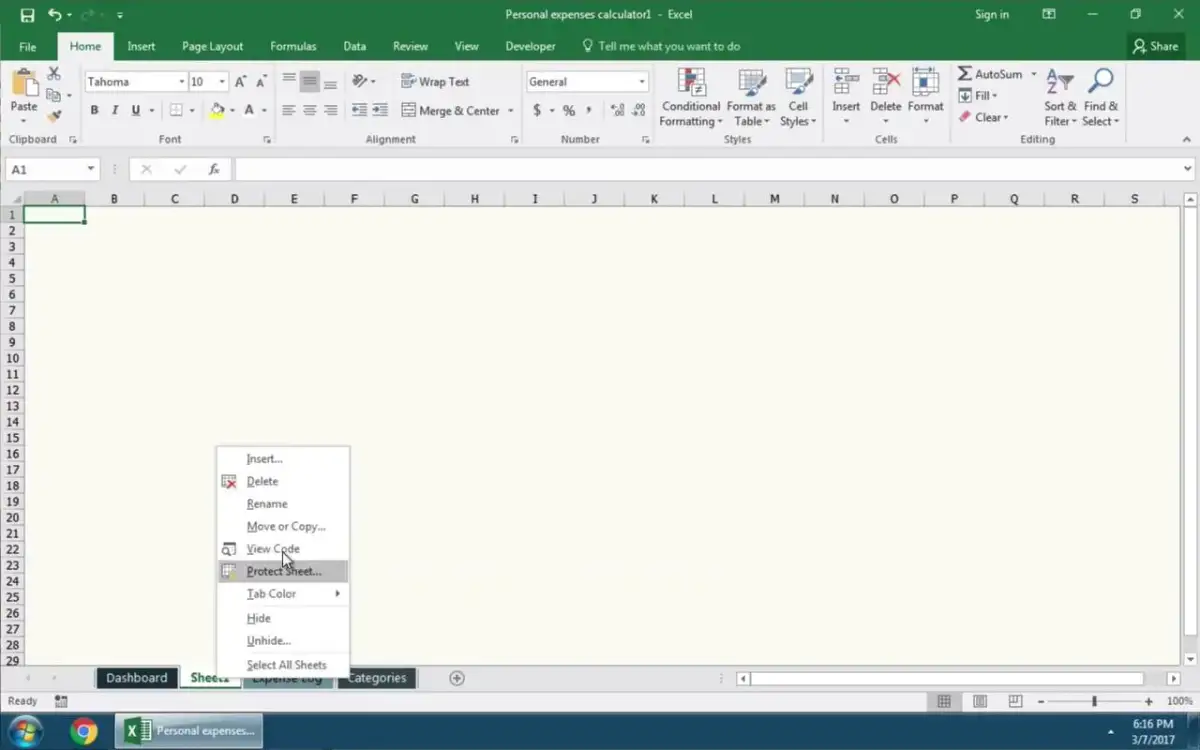Click the Format Painter brush icon
The image size is (1200, 750).
54,117
